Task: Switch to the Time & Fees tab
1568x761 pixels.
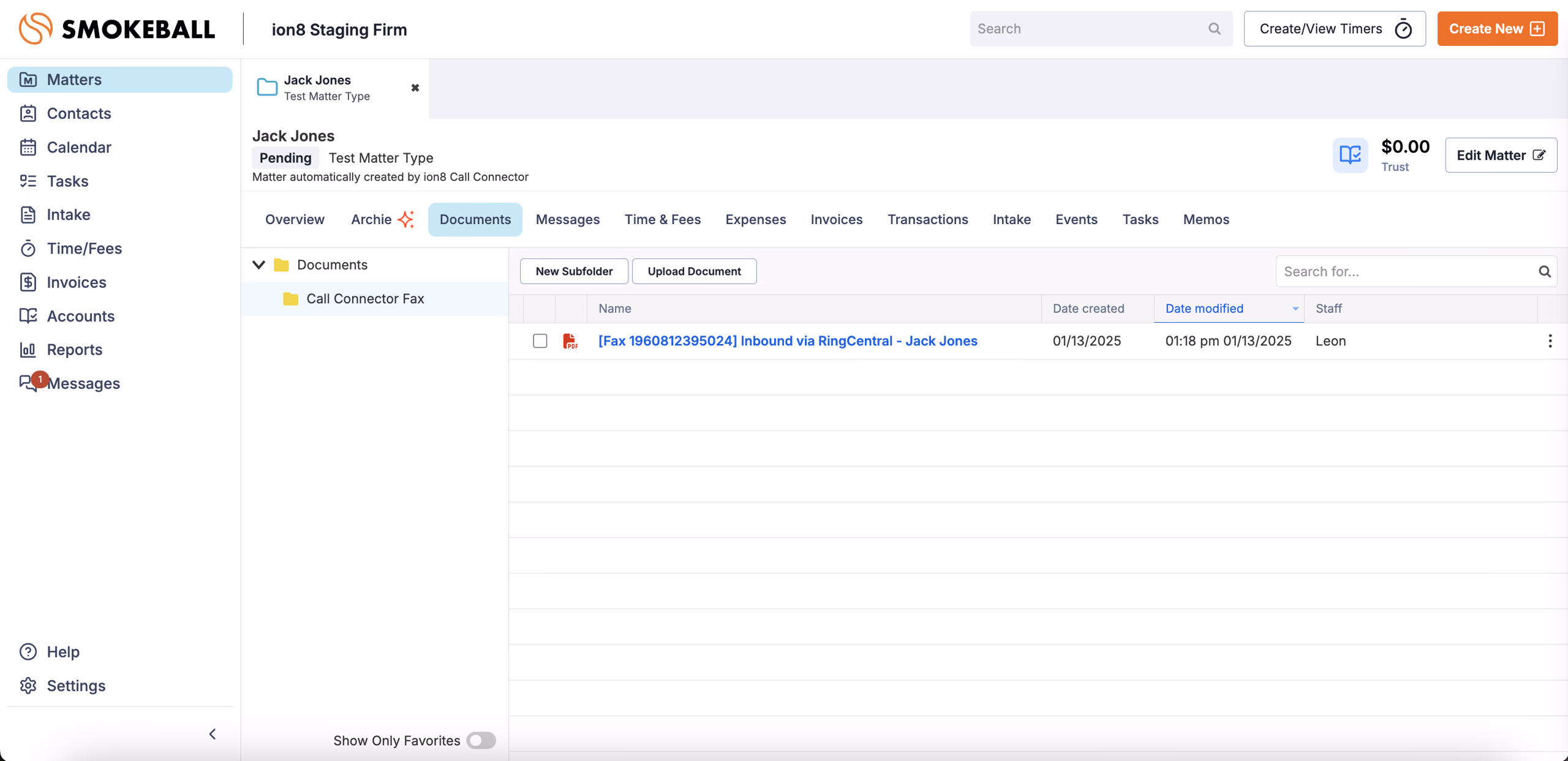Action: (662, 219)
